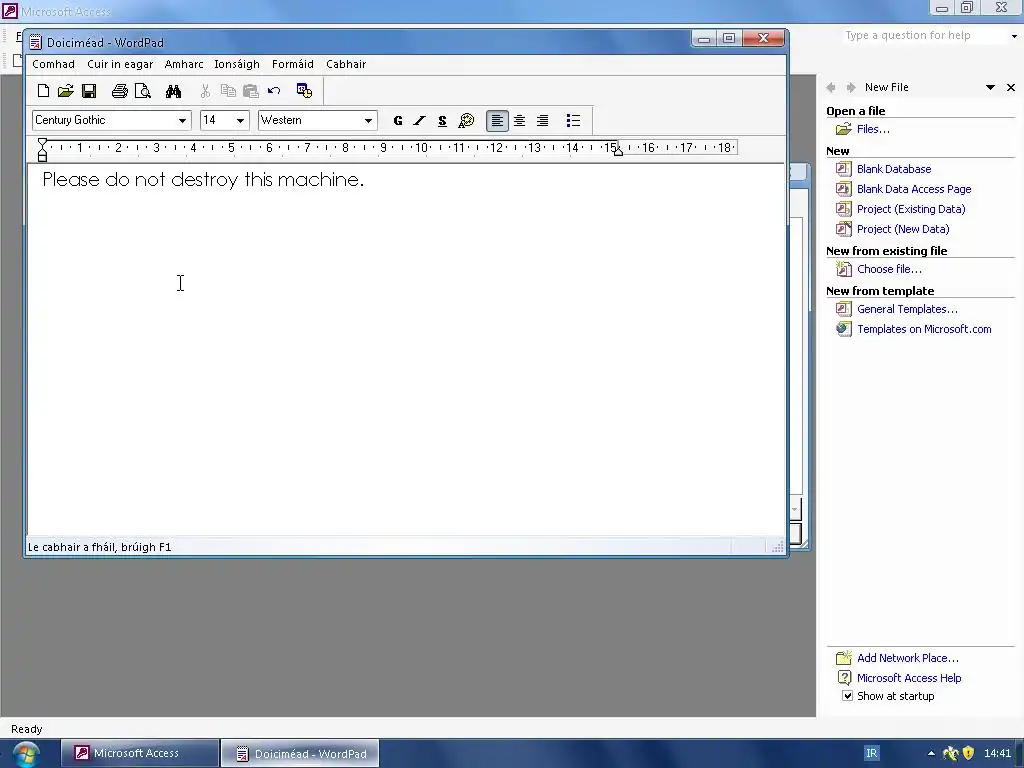Click the taskbar clock 14:41

coord(997,753)
